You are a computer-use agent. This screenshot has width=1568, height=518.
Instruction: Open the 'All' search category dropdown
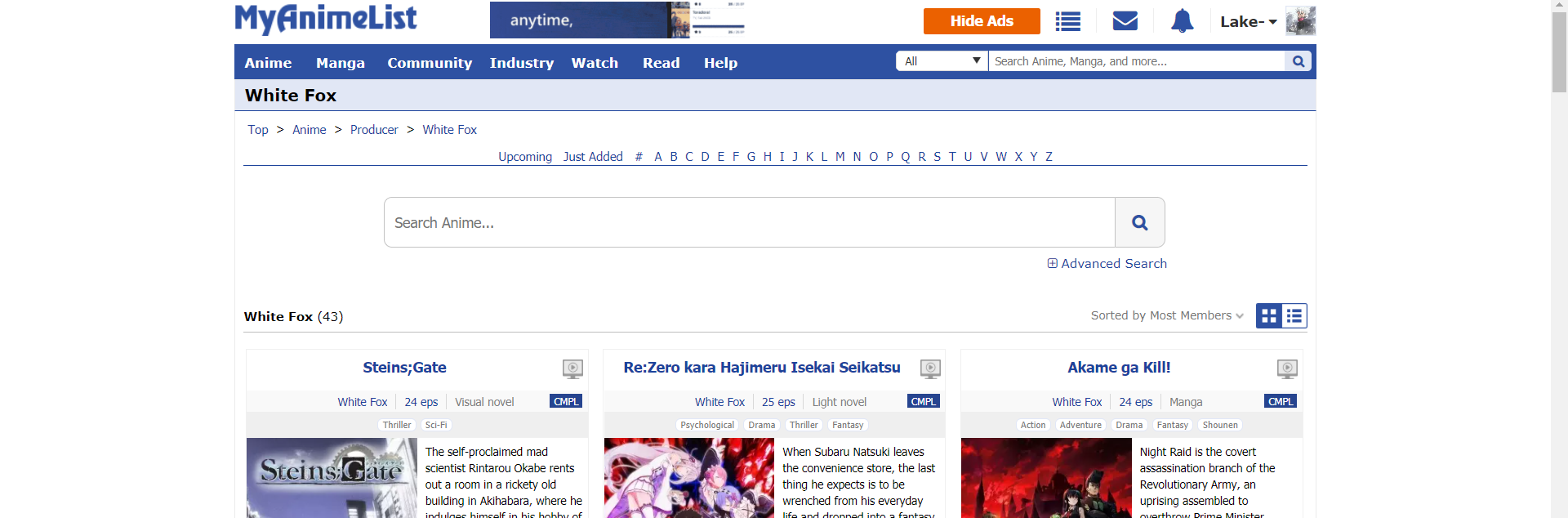point(942,61)
